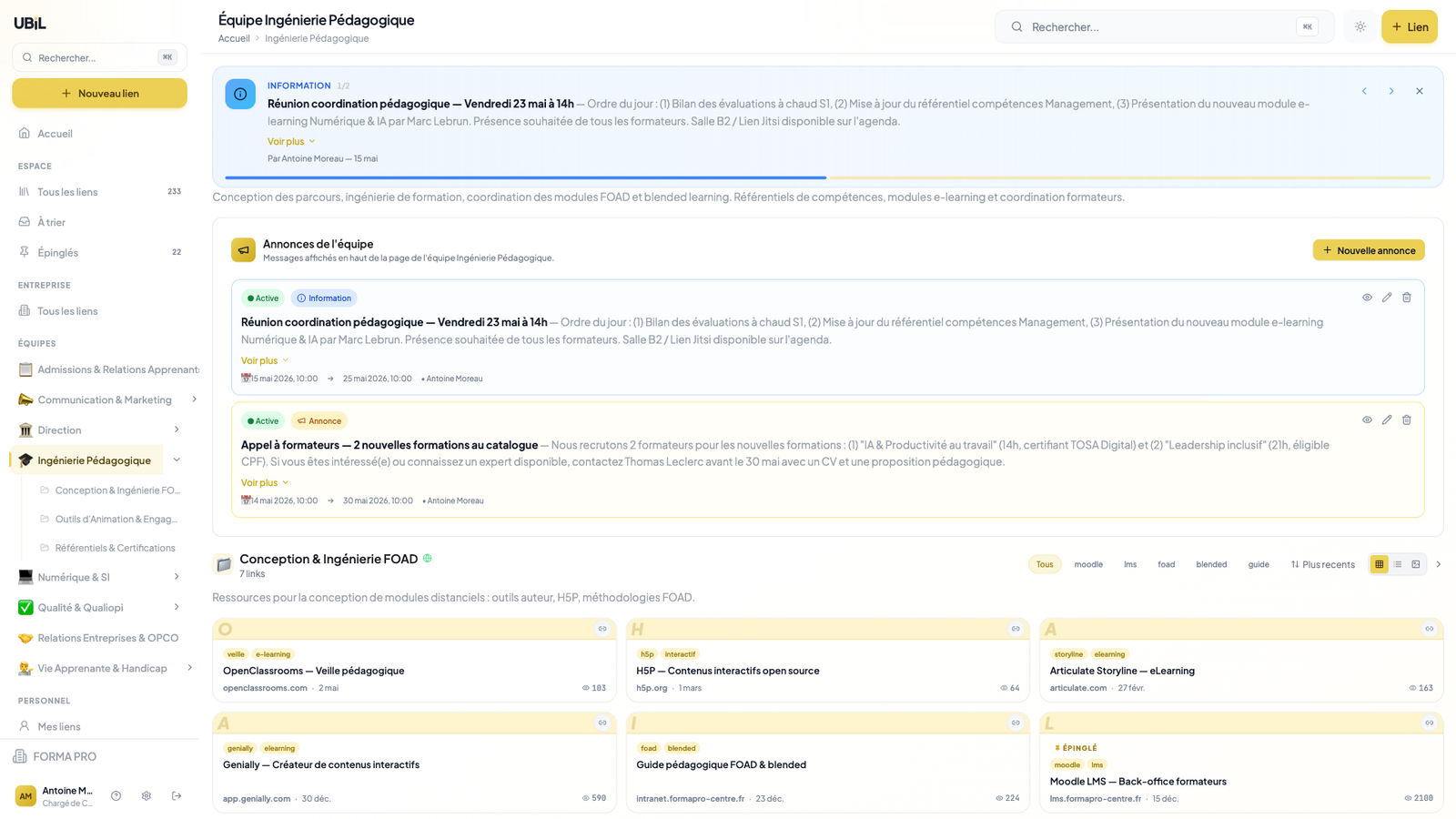
Task: Copy link of H5P card
Action: [x=1016, y=629]
